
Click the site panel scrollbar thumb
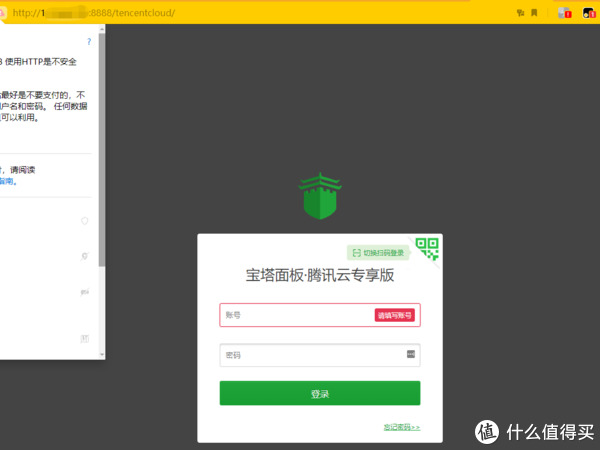pyautogui.click(x=102, y=149)
